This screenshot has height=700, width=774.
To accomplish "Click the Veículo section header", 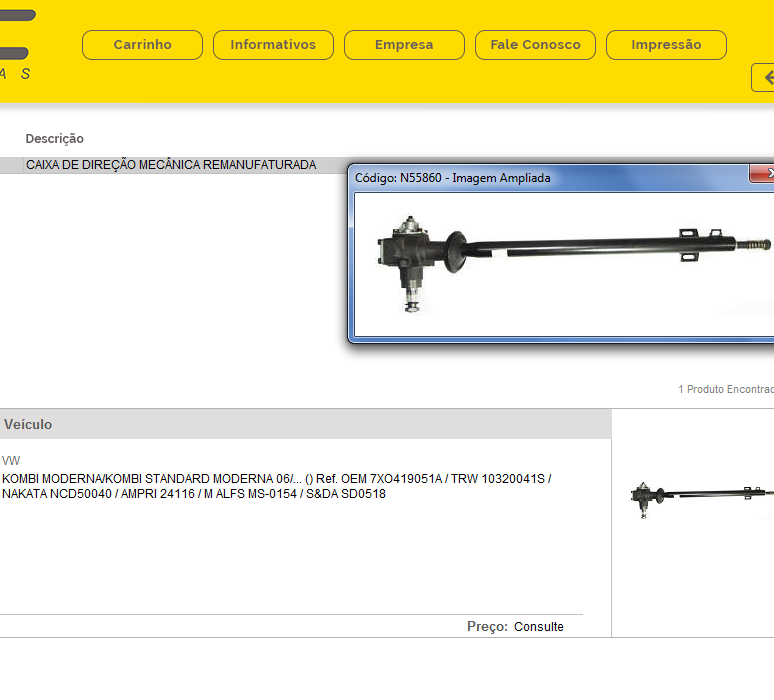I will [28, 425].
